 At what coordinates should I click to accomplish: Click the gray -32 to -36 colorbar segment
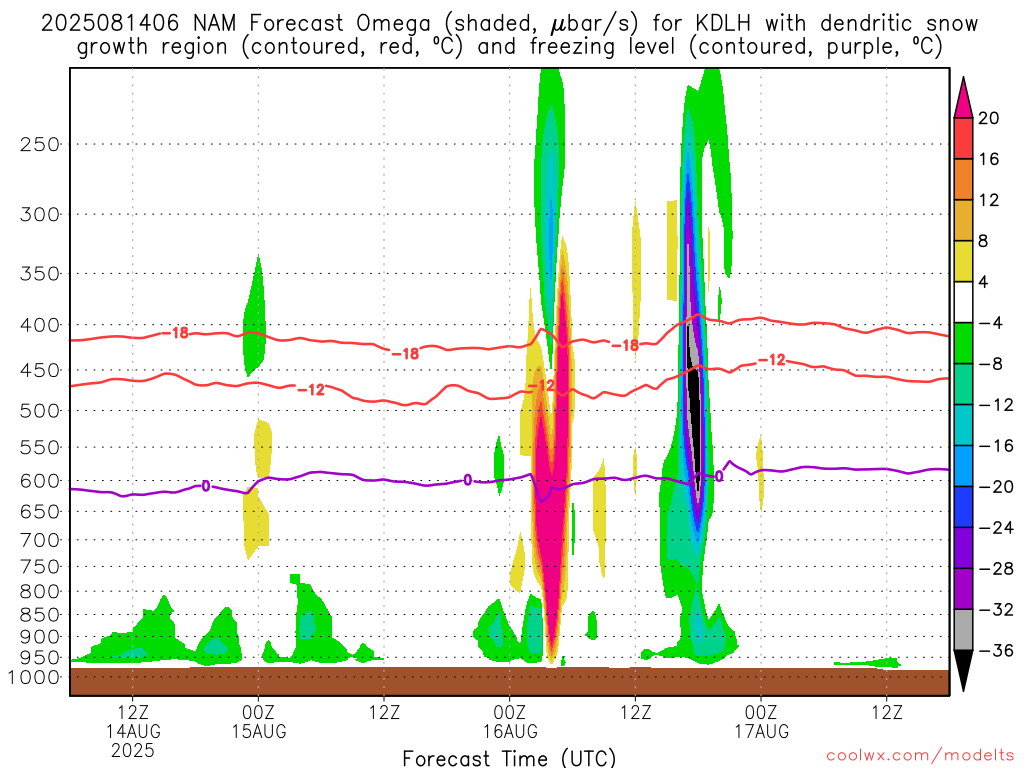(x=963, y=630)
